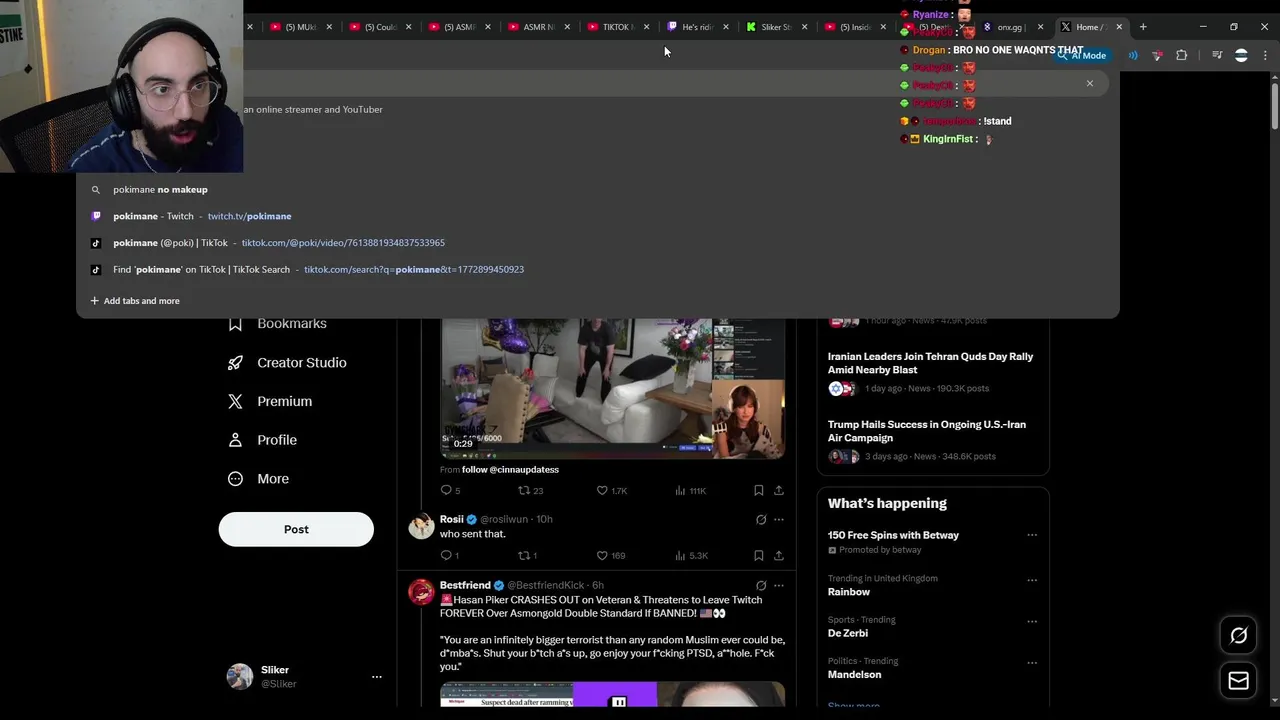The width and height of the screenshot is (1280, 720).
Task: Open Bestfriend profile name link
Action: [x=465, y=585]
